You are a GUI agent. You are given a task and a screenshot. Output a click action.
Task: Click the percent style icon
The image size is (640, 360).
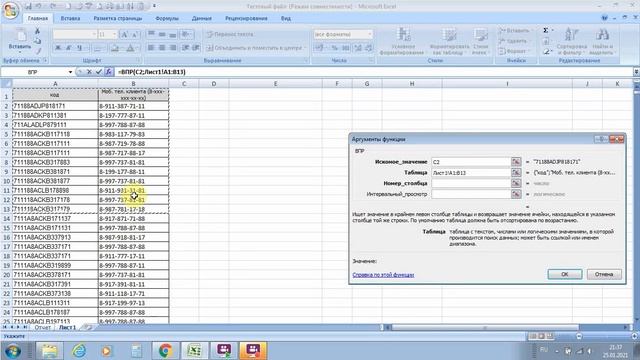point(335,48)
